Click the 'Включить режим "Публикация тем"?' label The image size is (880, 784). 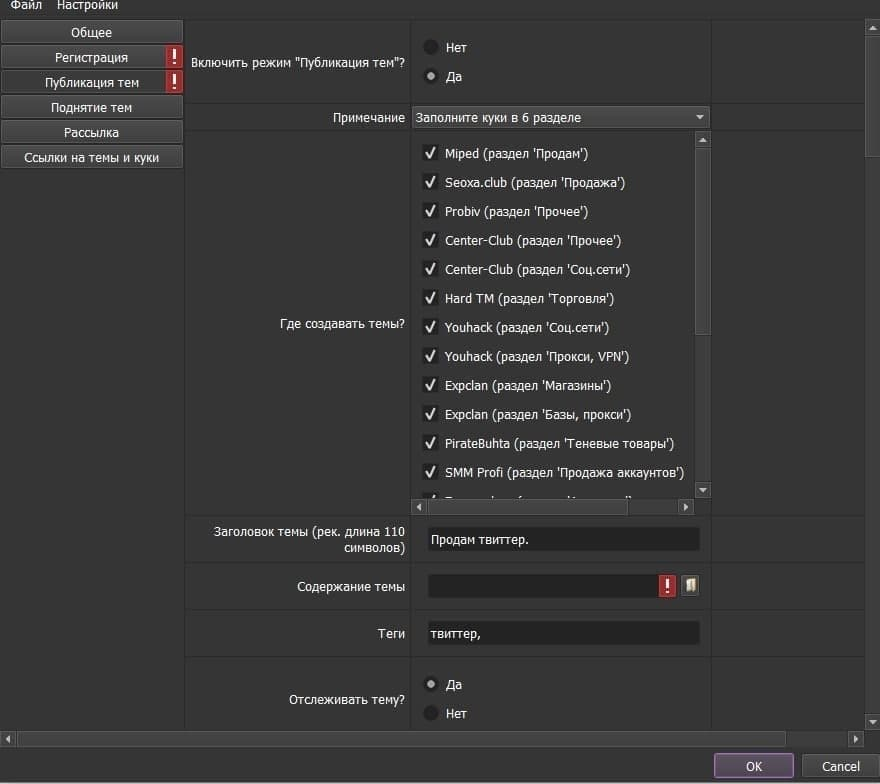coord(297,62)
